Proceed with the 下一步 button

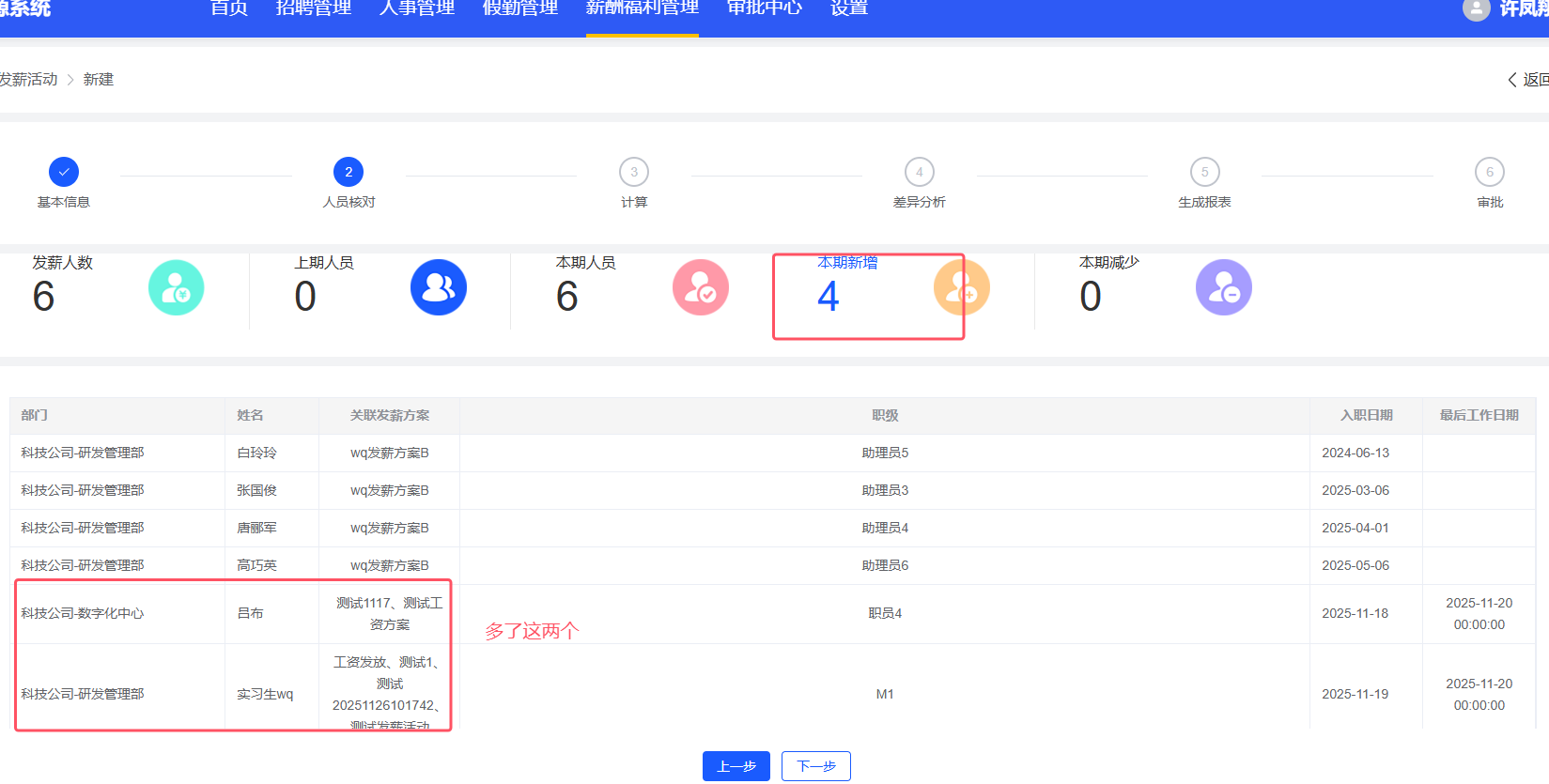click(x=816, y=766)
